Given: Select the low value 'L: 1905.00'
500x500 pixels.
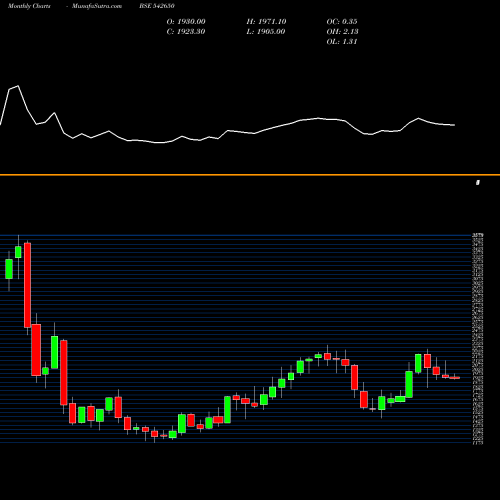Looking at the screenshot, I should [266, 32].
